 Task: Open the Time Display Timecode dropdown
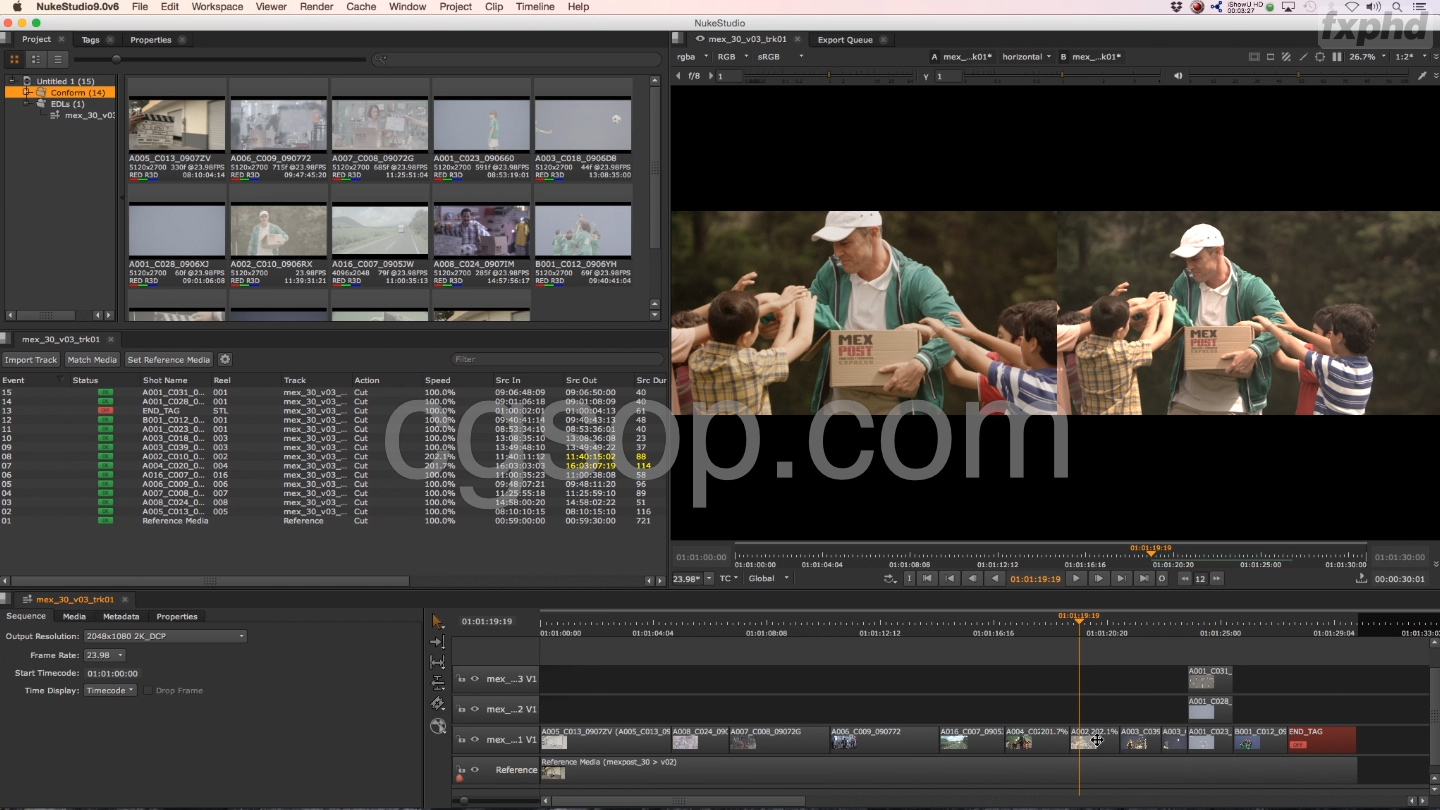tap(110, 691)
